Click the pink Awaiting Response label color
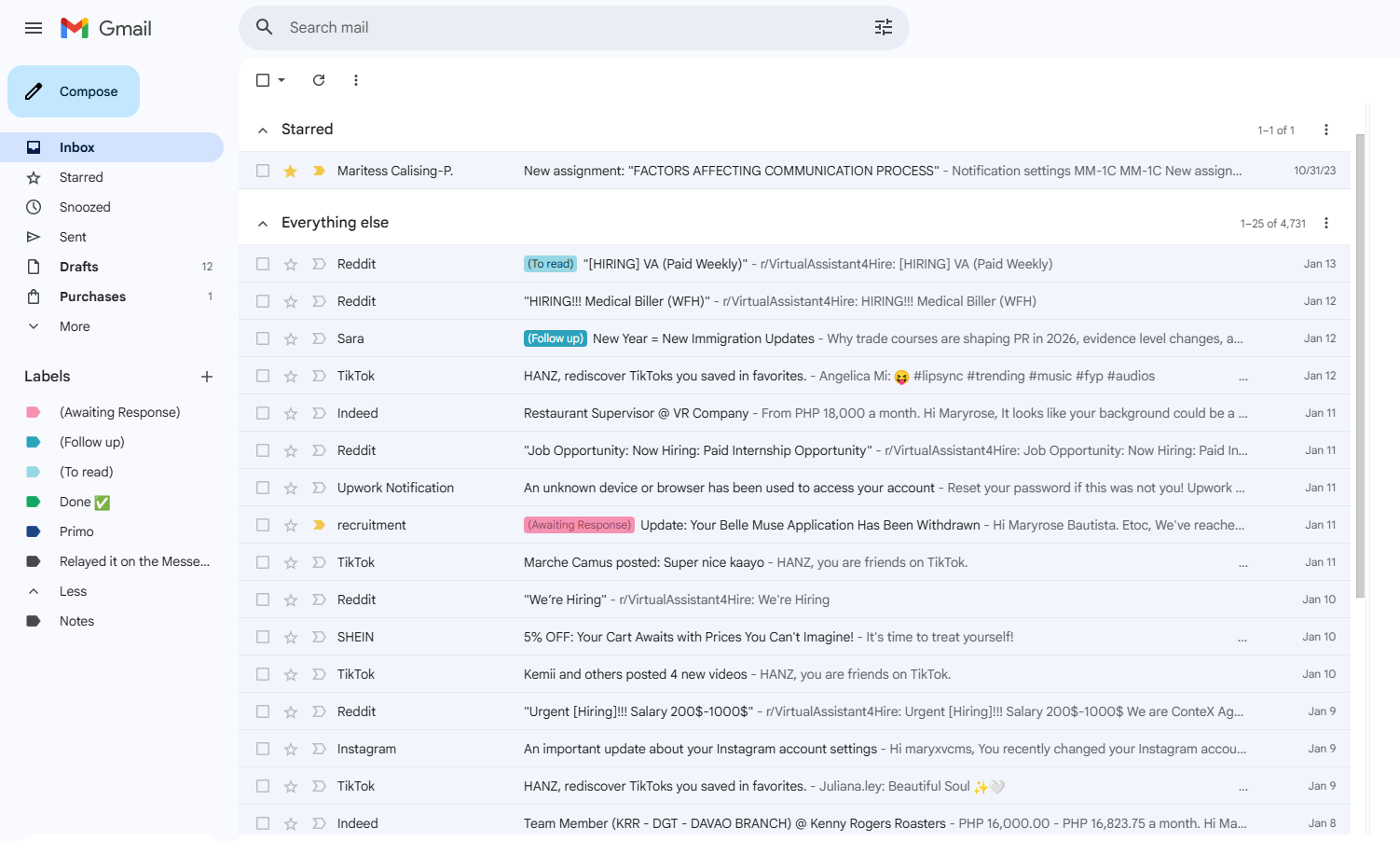The height and width of the screenshot is (841, 1400). [x=34, y=412]
